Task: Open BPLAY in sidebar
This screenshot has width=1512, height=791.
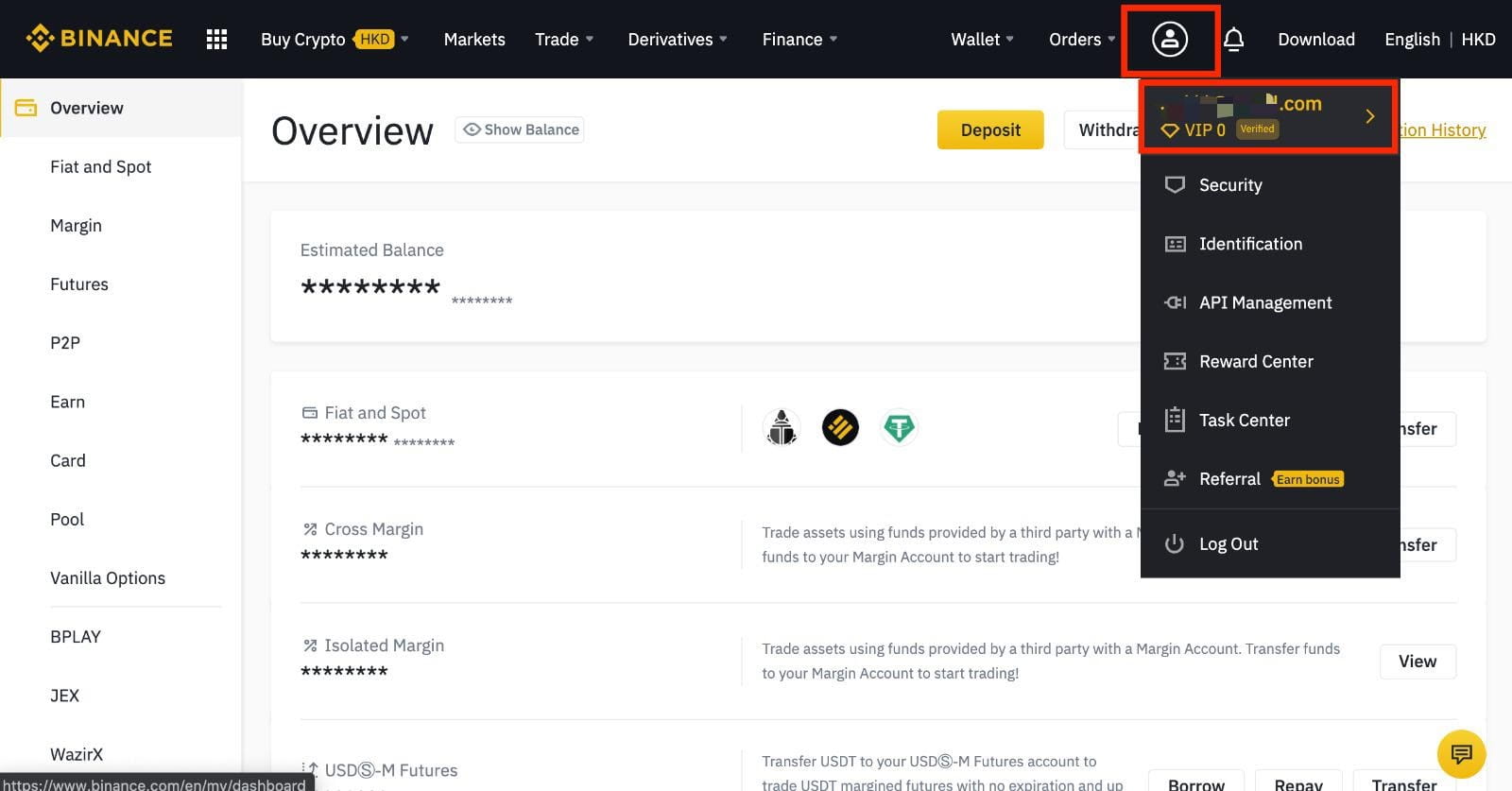Action: click(76, 636)
